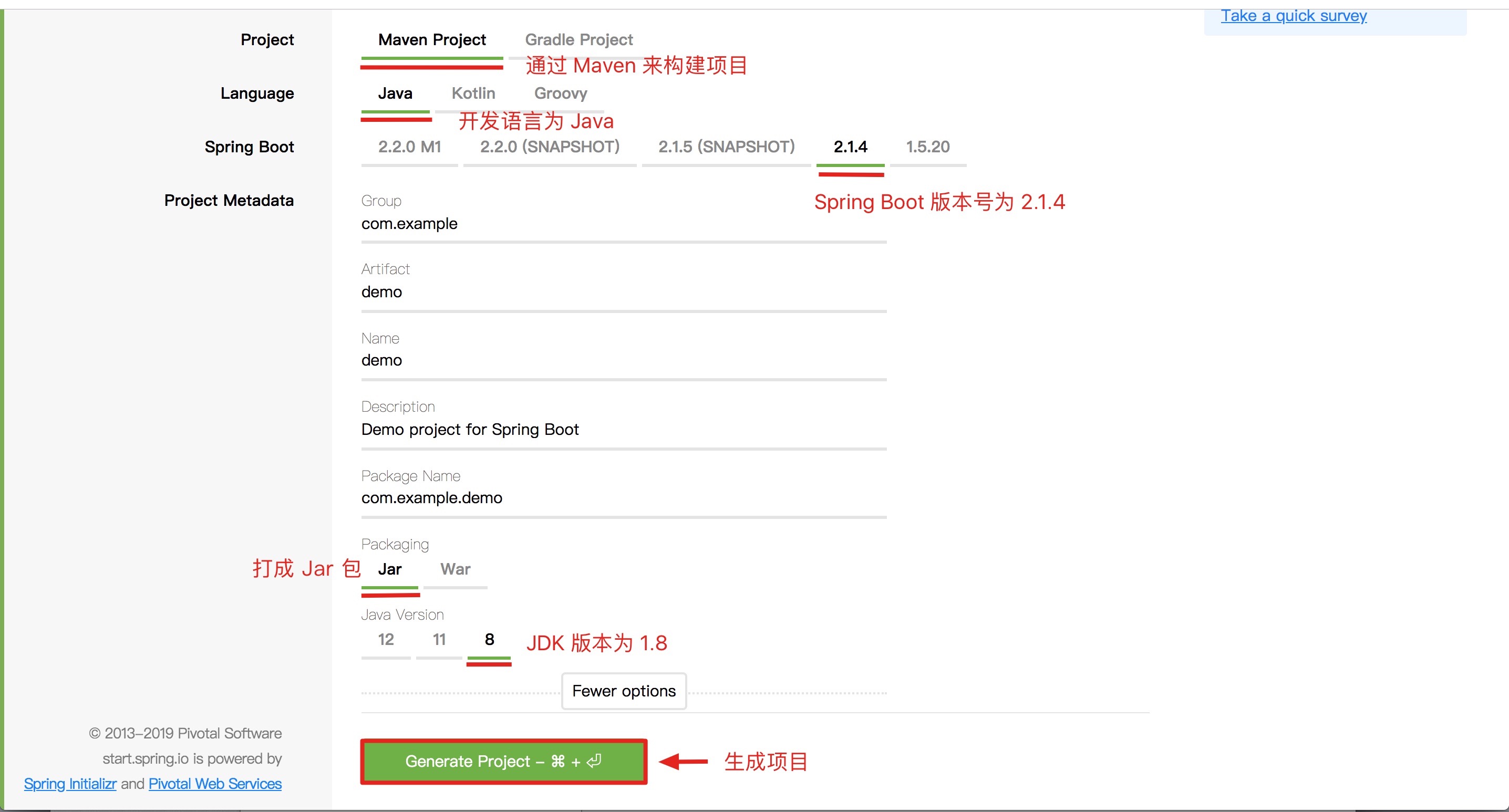This screenshot has height=812, width=1509.
Task: Select Maven Project option
Action: click(x=432, y=40)
